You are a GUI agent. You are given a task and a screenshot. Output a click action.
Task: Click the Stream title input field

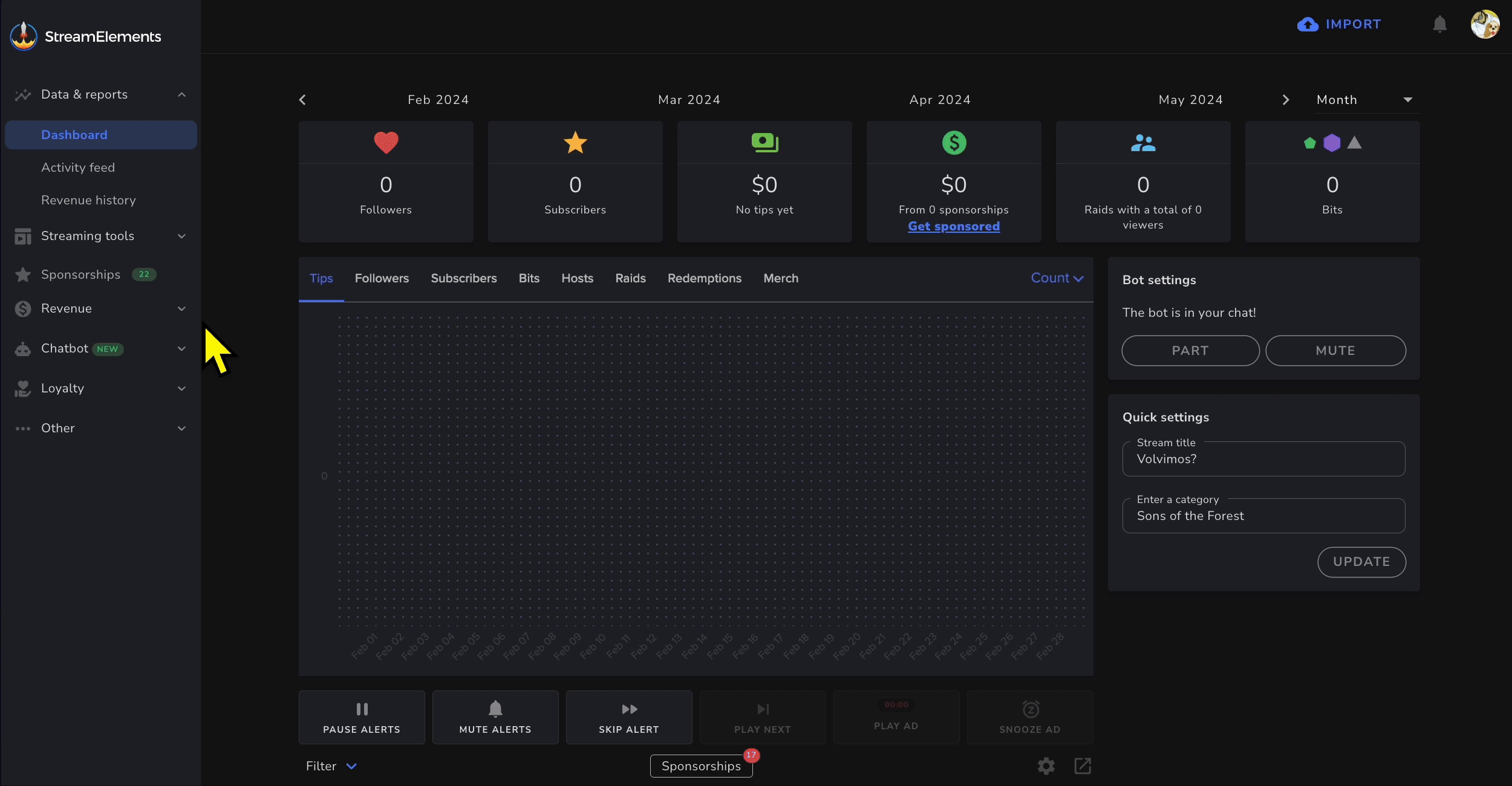(x=1263, y=459)
